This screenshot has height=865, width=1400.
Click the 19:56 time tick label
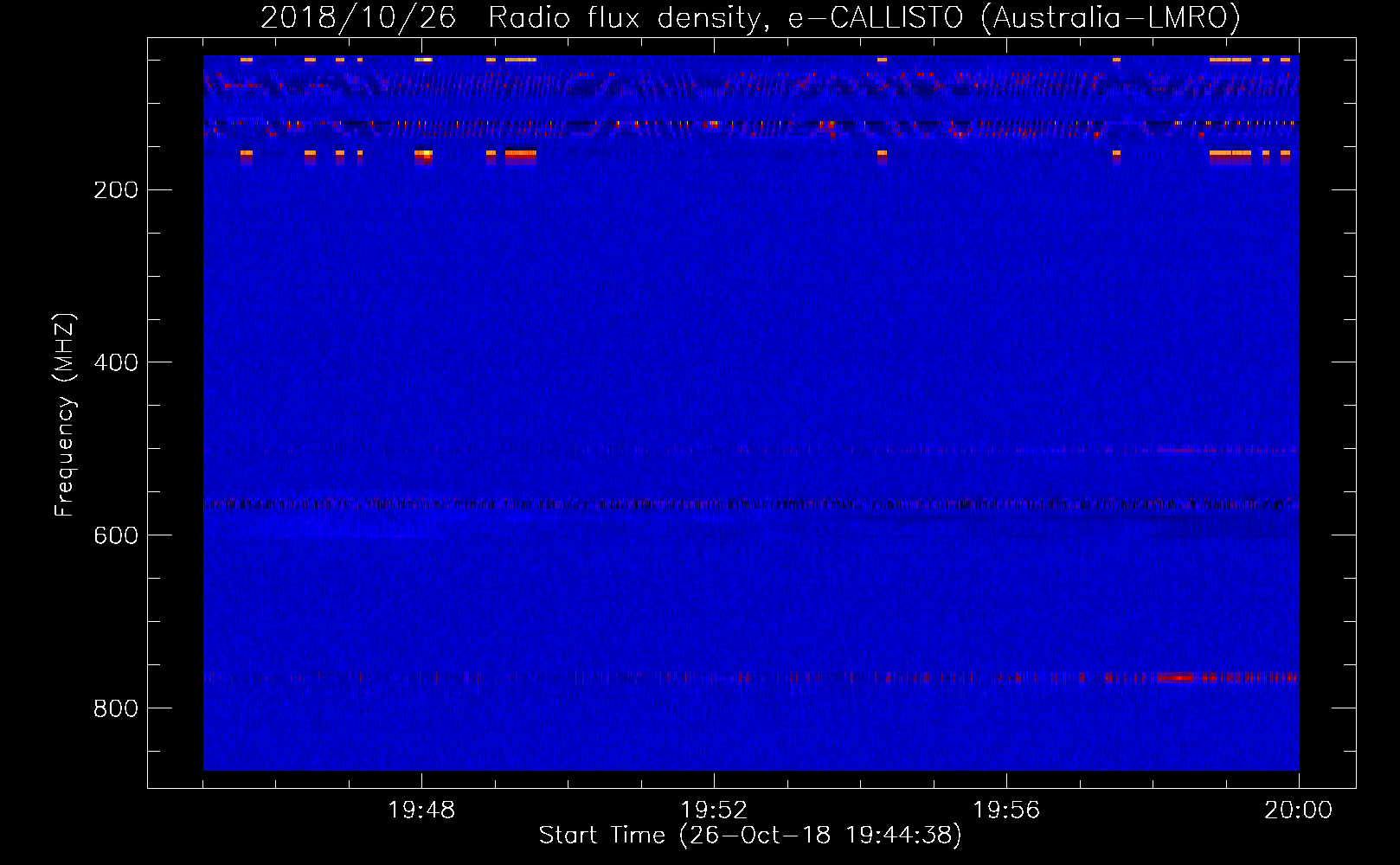(x=1006, y=811)
